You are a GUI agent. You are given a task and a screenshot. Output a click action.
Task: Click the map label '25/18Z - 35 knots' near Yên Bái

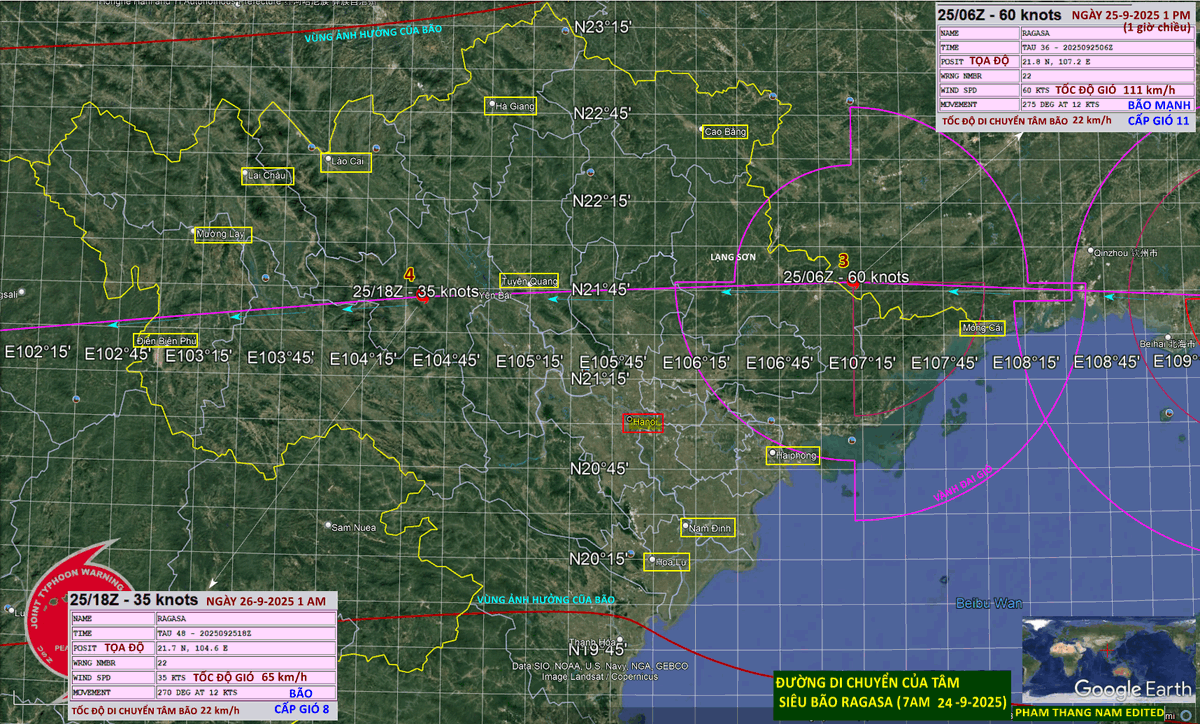416,291
